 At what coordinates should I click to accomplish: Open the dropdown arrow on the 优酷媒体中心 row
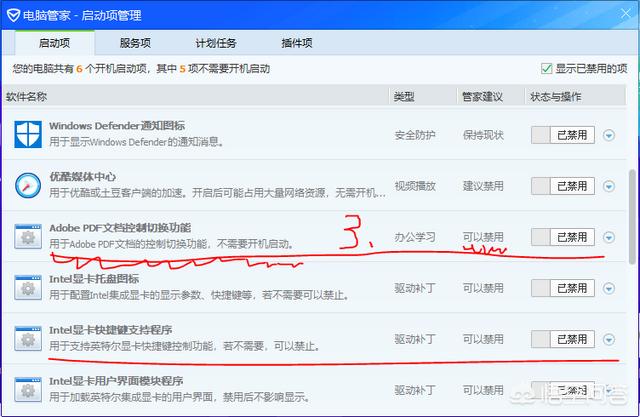tap(609, 186)
